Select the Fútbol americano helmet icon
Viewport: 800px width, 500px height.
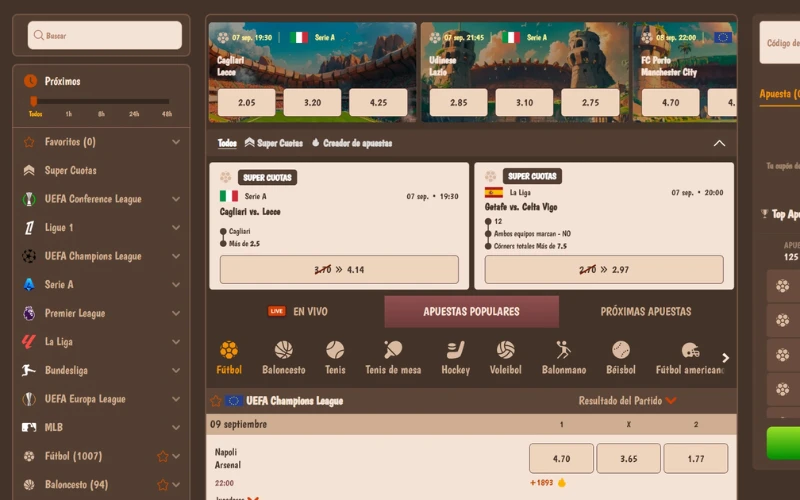690,350
